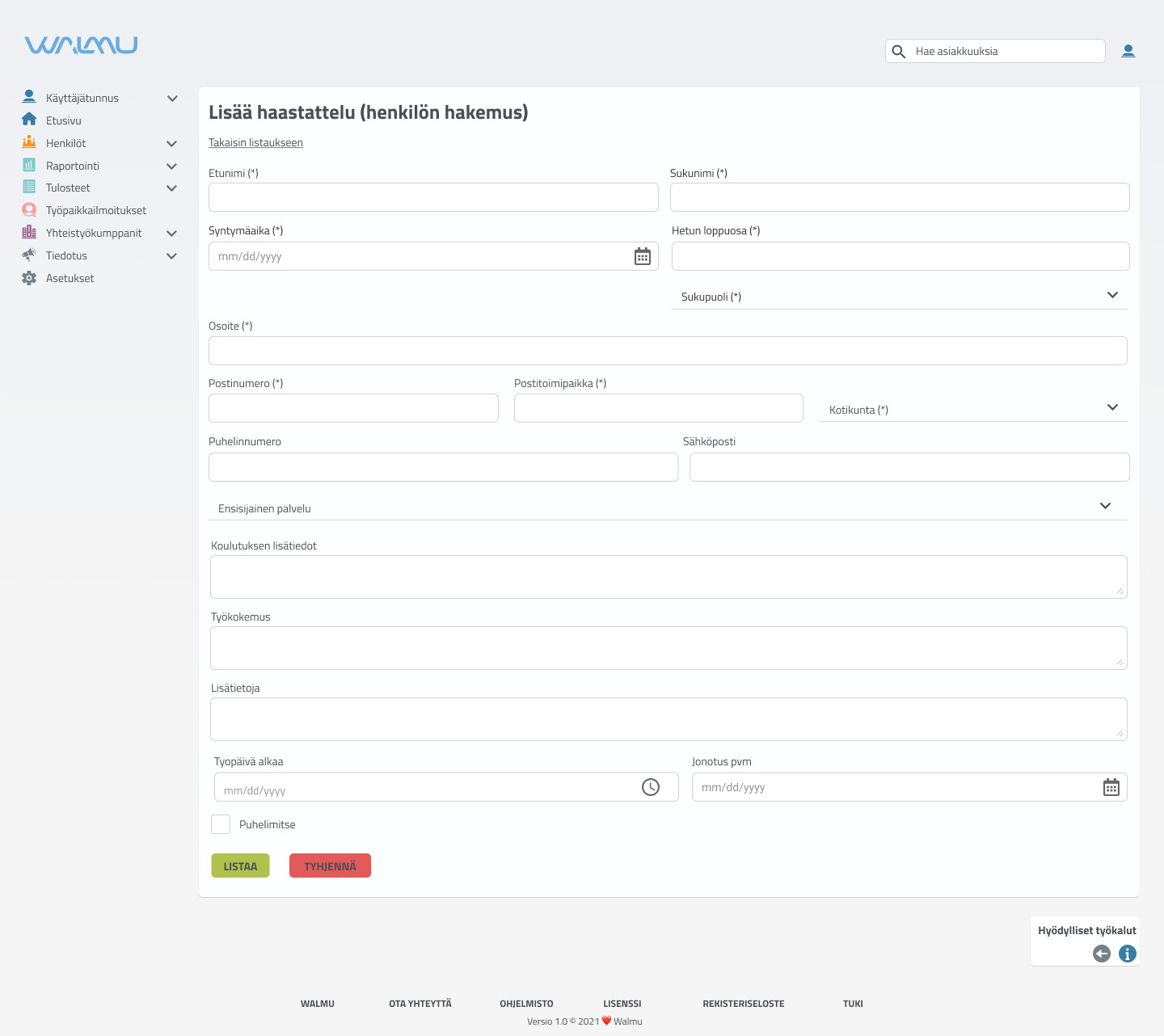Open Työpaikkailmoitukset via its icon
Screen dimensions: 1164x1036
click(x=29, y=209)
